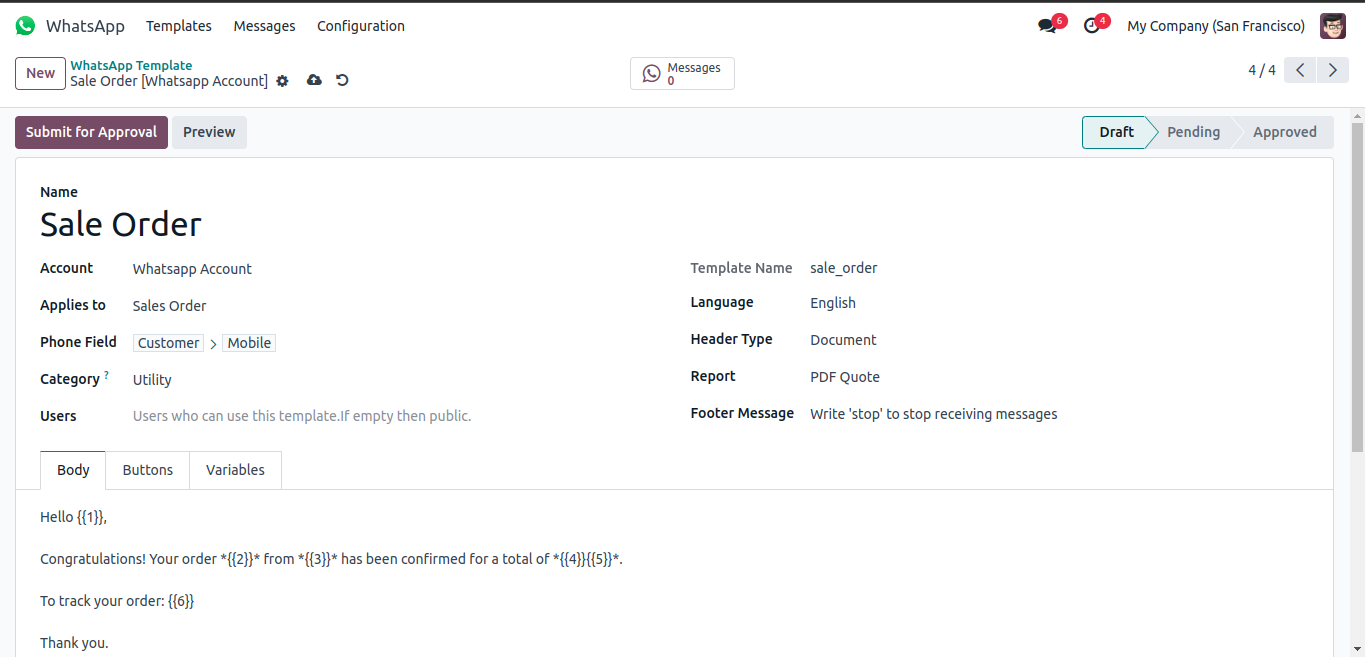
Task: Go to the next record arrow
Action: (x=1332, y=70)
